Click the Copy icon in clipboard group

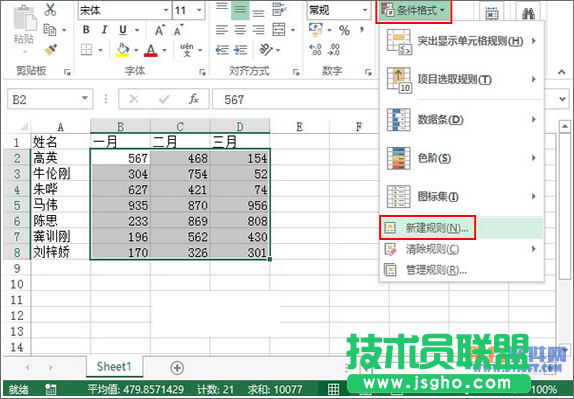49,30
